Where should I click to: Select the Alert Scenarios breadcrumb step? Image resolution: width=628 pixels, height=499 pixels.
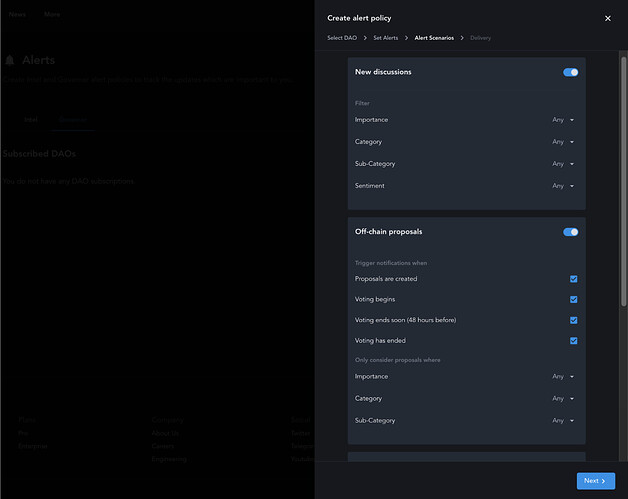point(434,38)
